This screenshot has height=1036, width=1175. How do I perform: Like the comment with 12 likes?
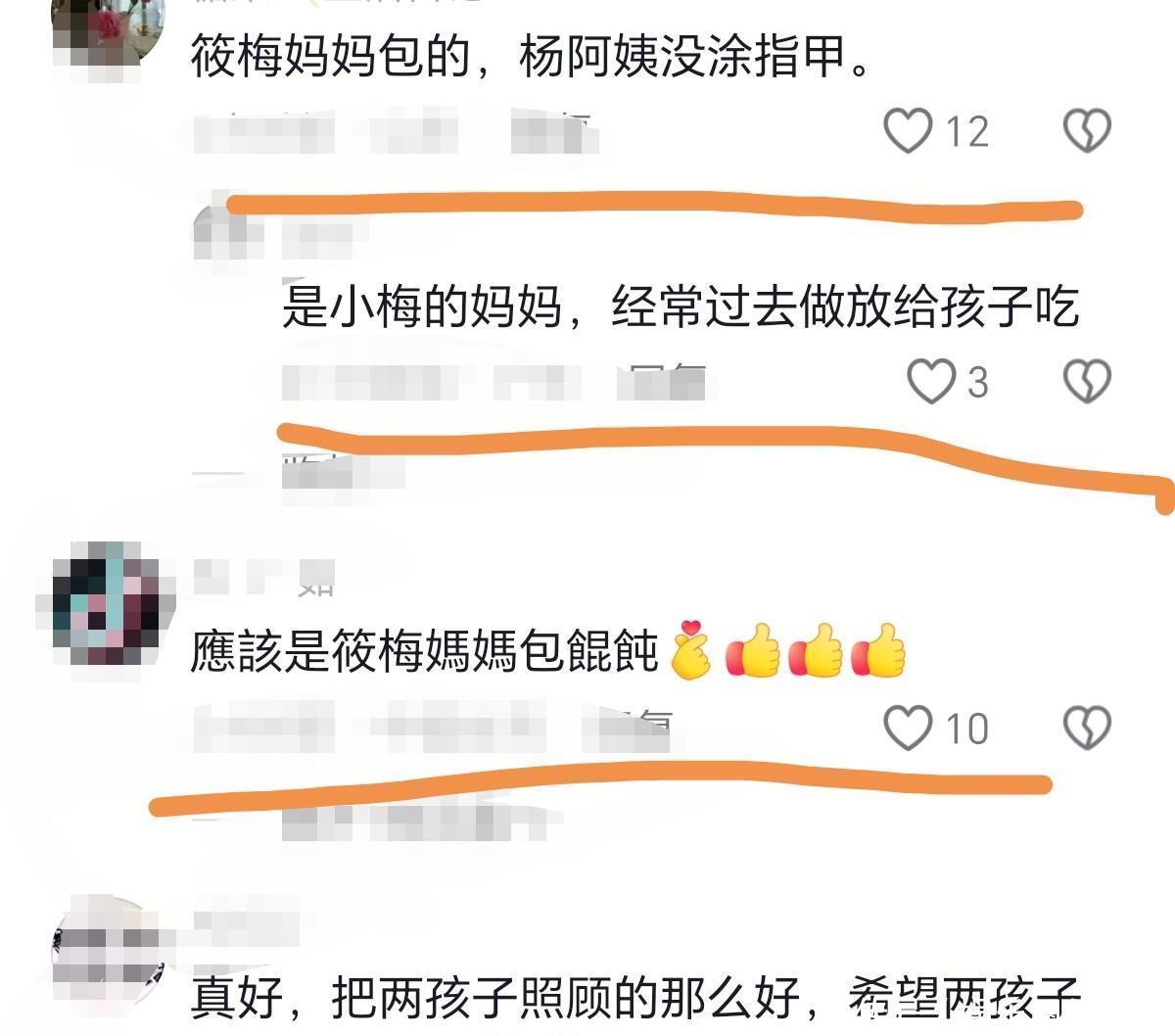908,130
